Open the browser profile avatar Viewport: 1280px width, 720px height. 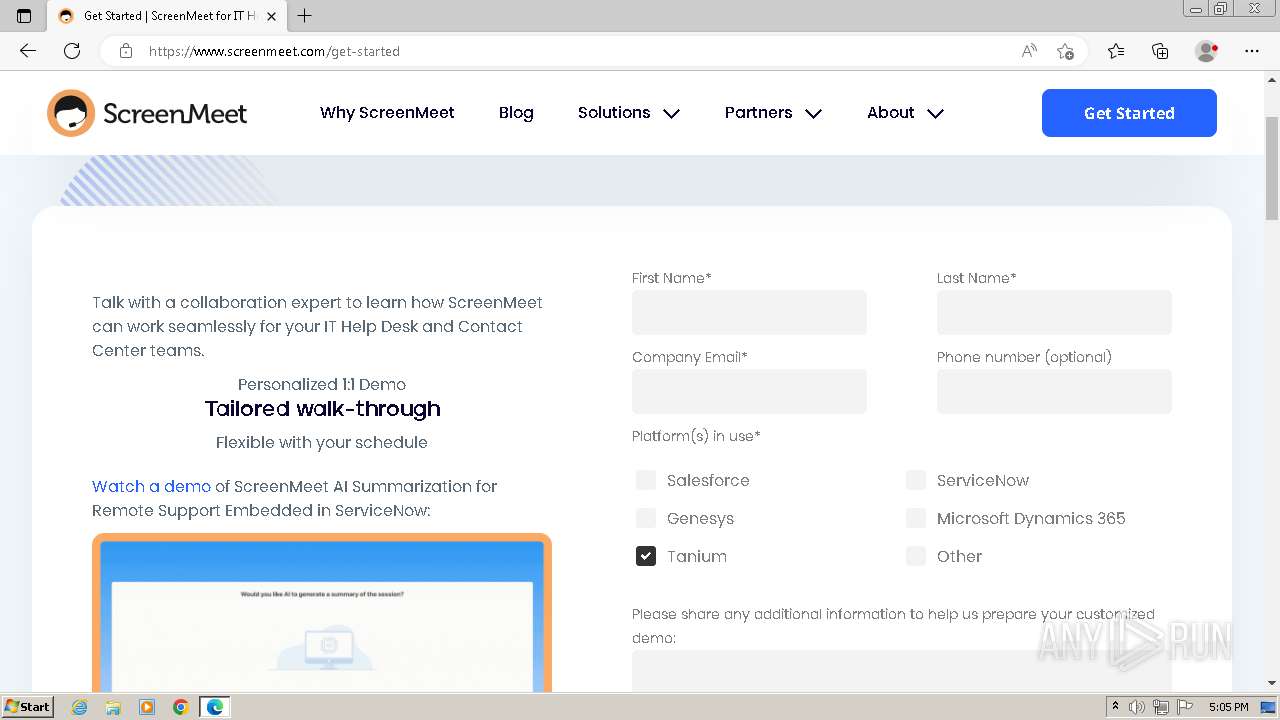[1207, 51]
